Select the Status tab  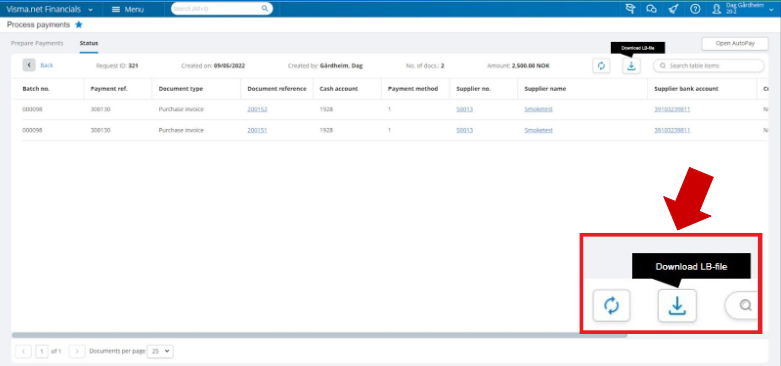click(89, 43)
